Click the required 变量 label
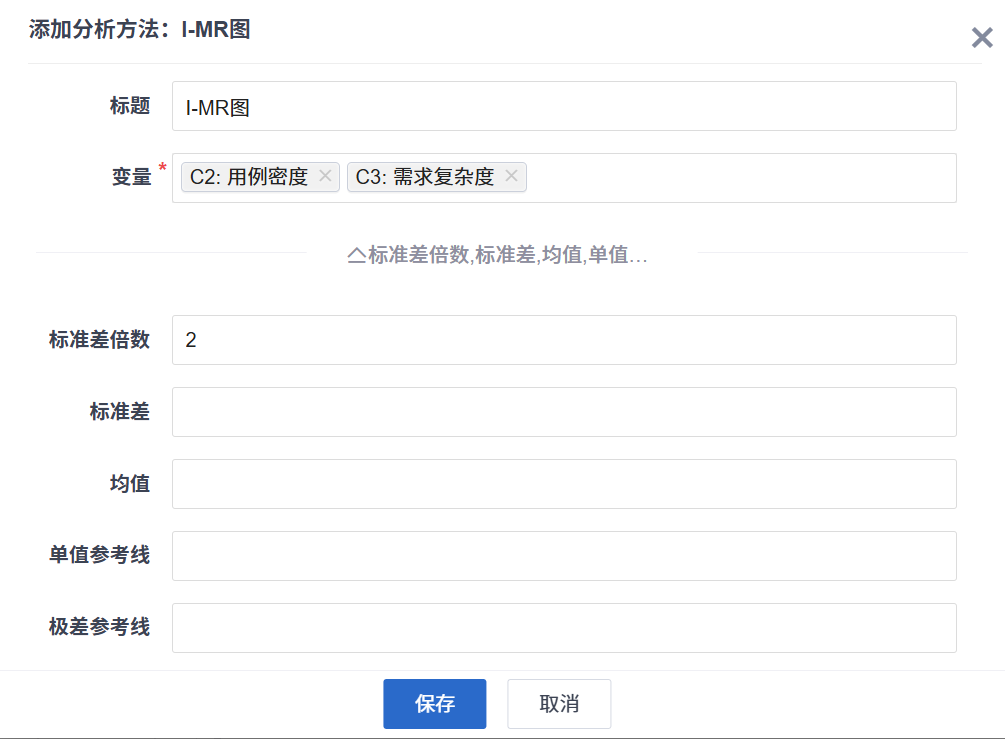This screenshot has height=739, width=1005. point(130,177)
